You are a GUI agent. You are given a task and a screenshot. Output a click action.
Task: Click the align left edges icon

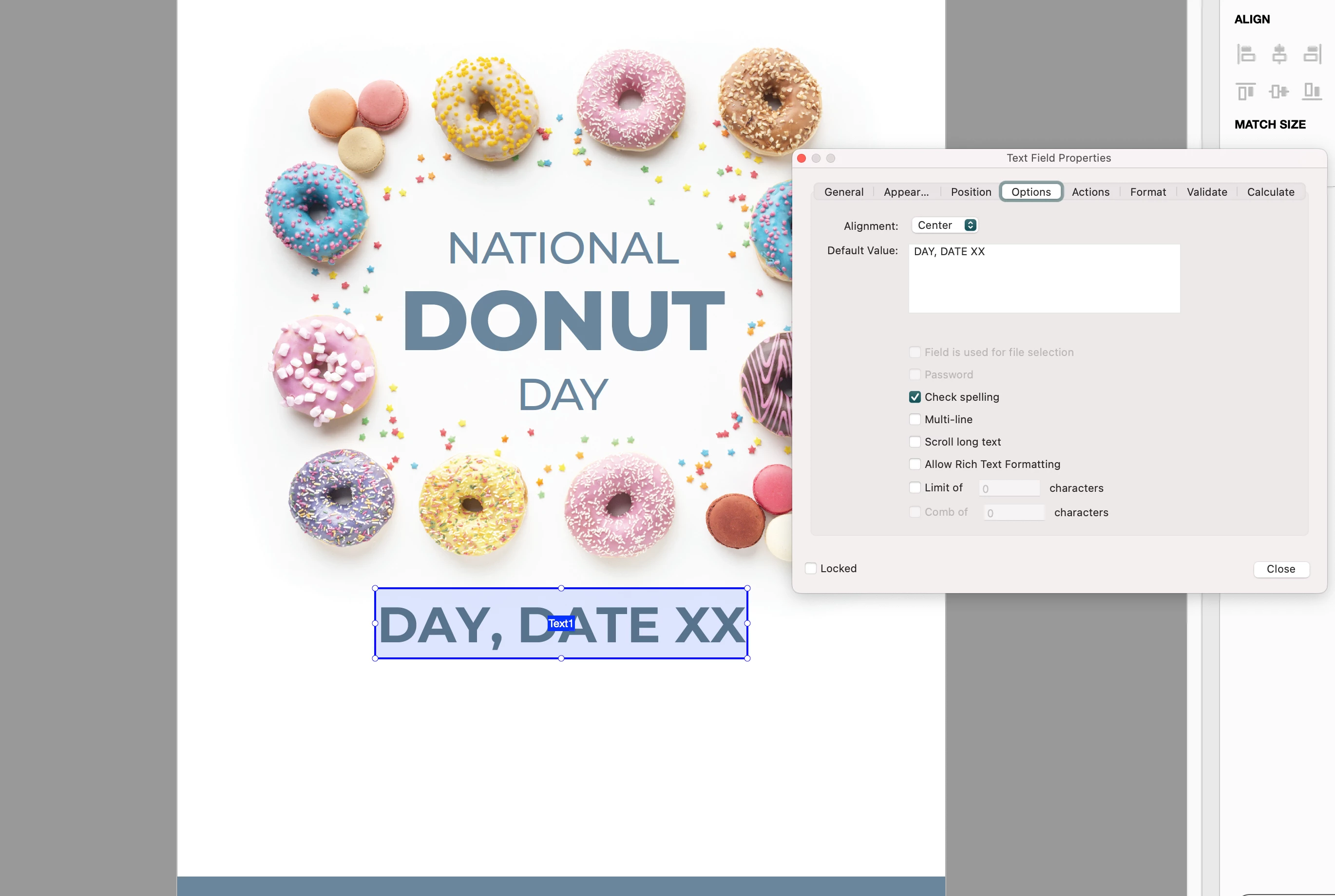click(1246, 54)
